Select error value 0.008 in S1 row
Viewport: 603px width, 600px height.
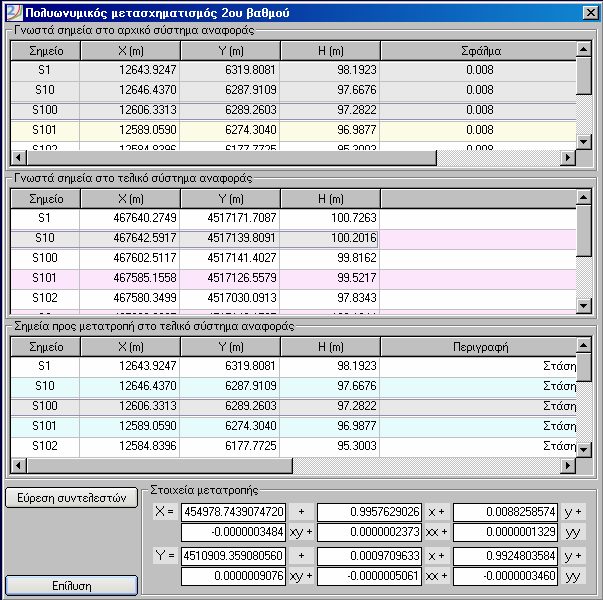[x=479, y=70]
